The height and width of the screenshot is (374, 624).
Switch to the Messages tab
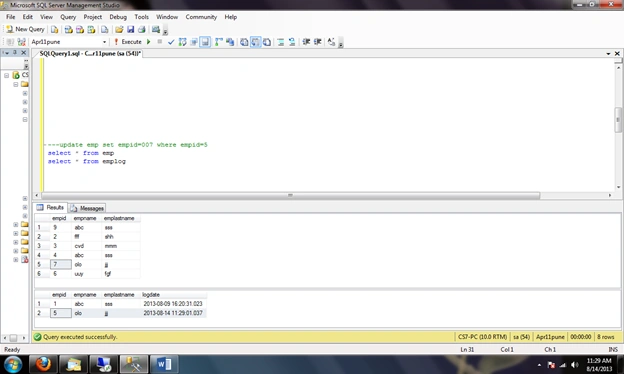coord(87,208)
